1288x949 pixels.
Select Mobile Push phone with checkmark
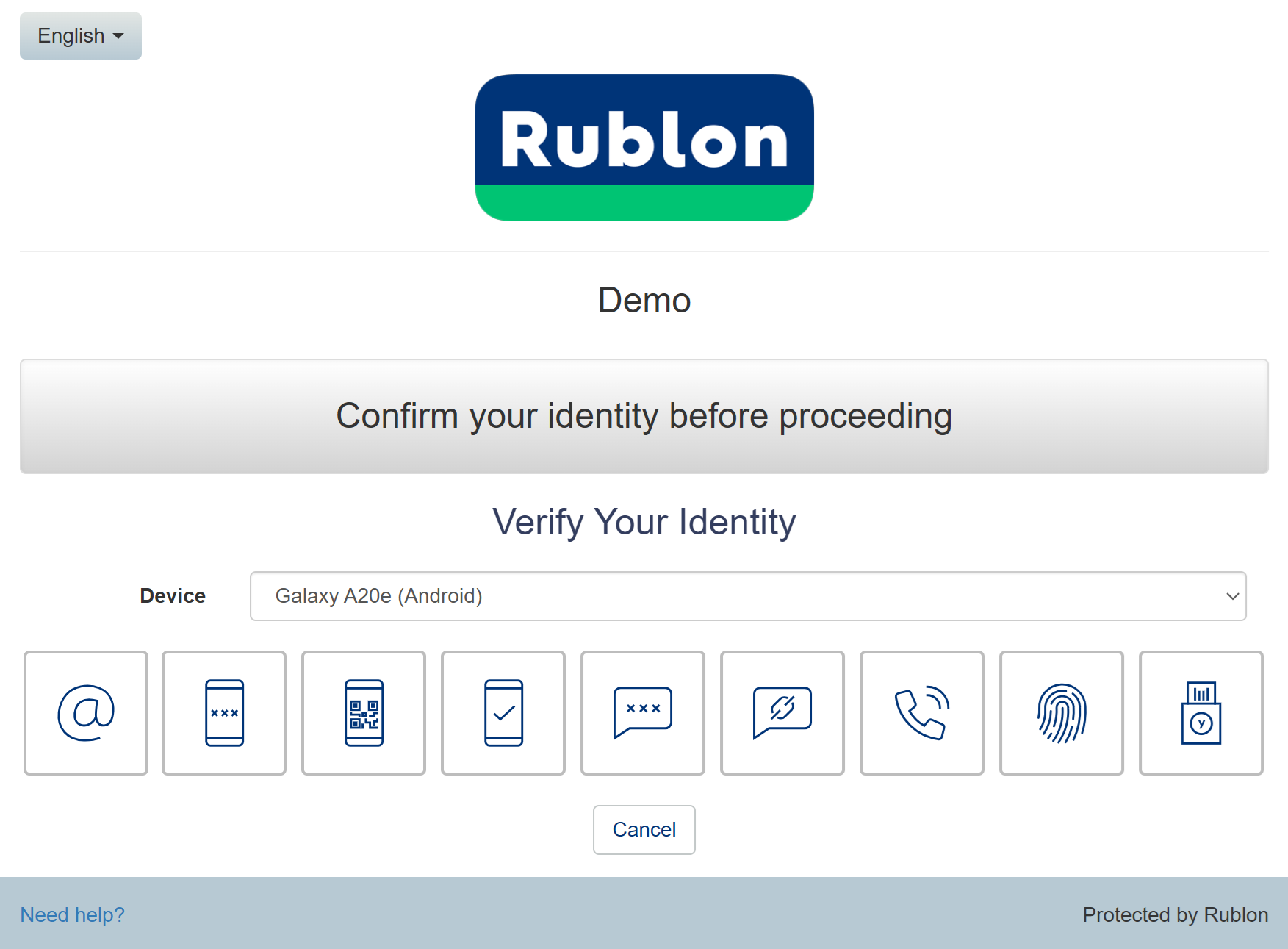tap(503, 712)
